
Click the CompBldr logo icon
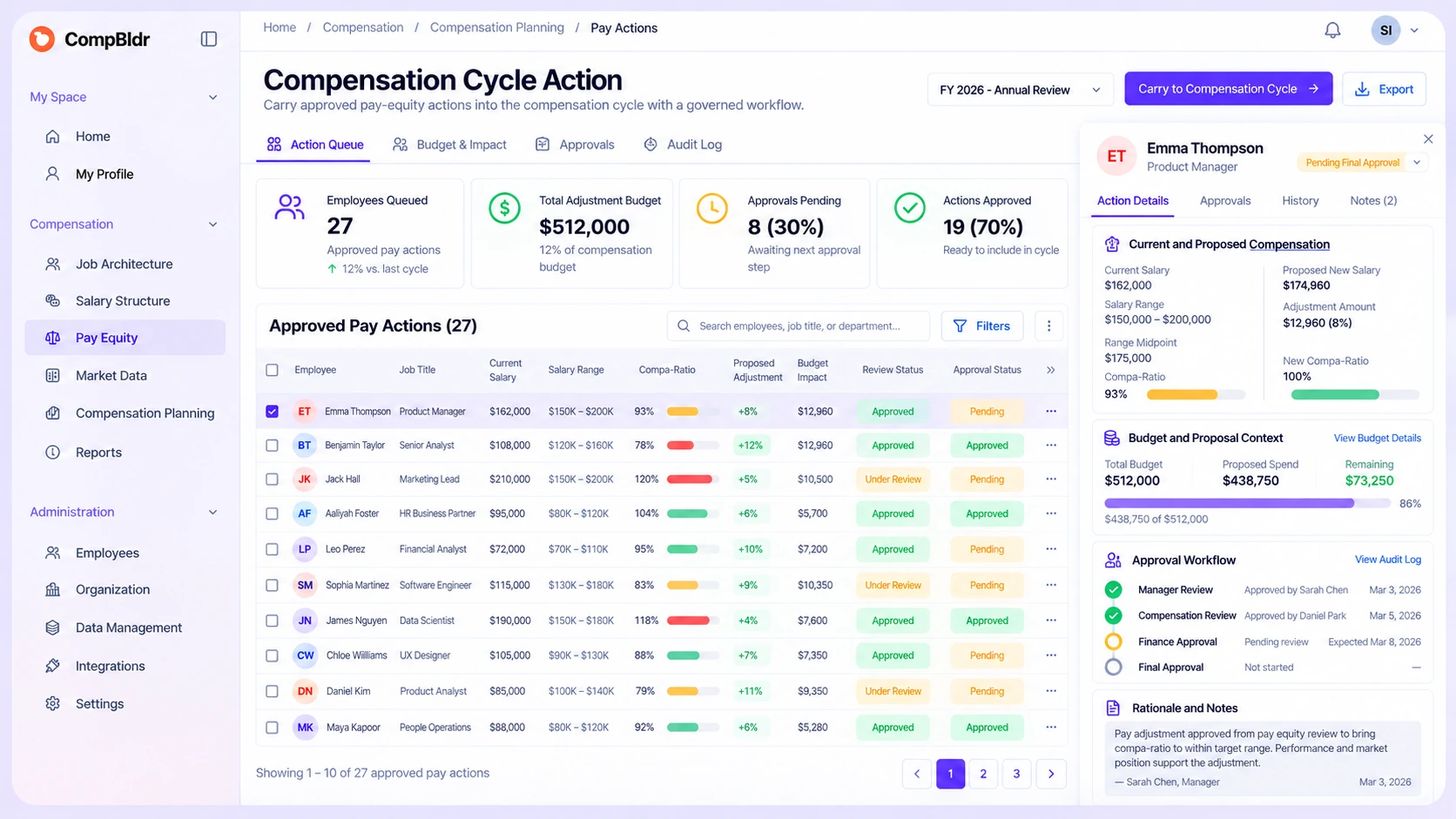tap(42, 38)
